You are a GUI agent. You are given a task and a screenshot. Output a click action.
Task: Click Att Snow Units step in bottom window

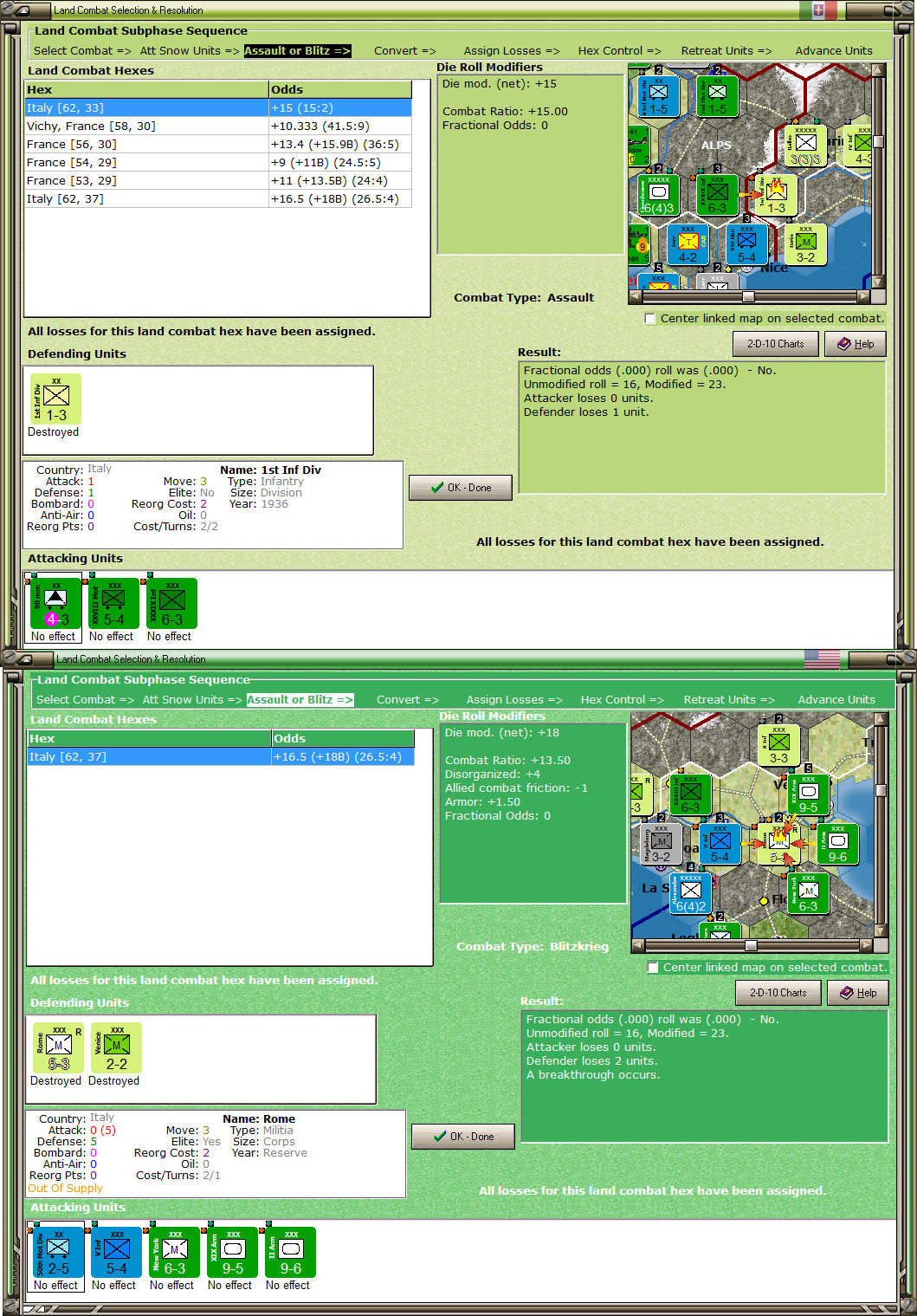coord(192,699)
